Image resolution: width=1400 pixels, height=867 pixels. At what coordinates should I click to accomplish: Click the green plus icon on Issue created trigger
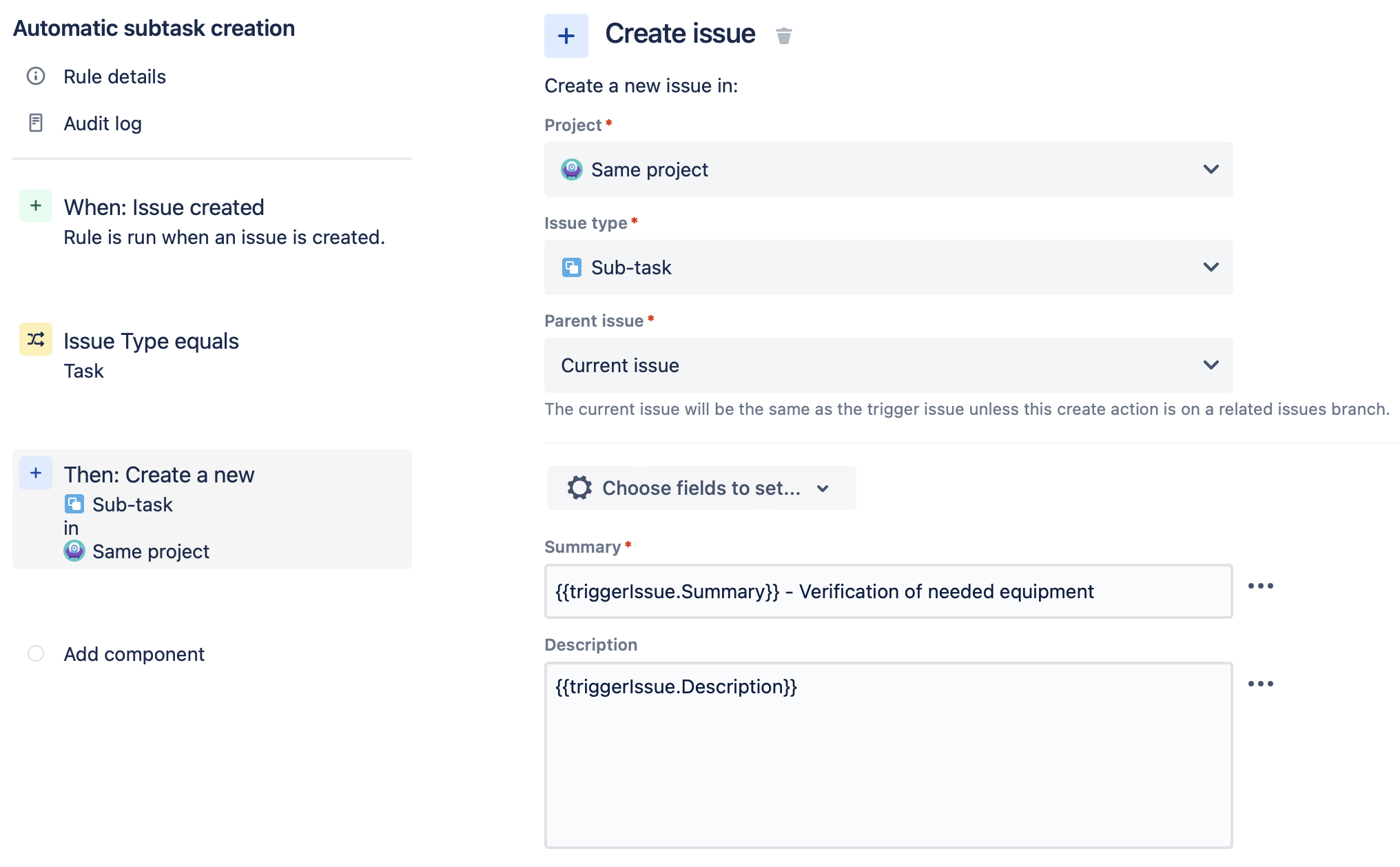tap(35, 205)
